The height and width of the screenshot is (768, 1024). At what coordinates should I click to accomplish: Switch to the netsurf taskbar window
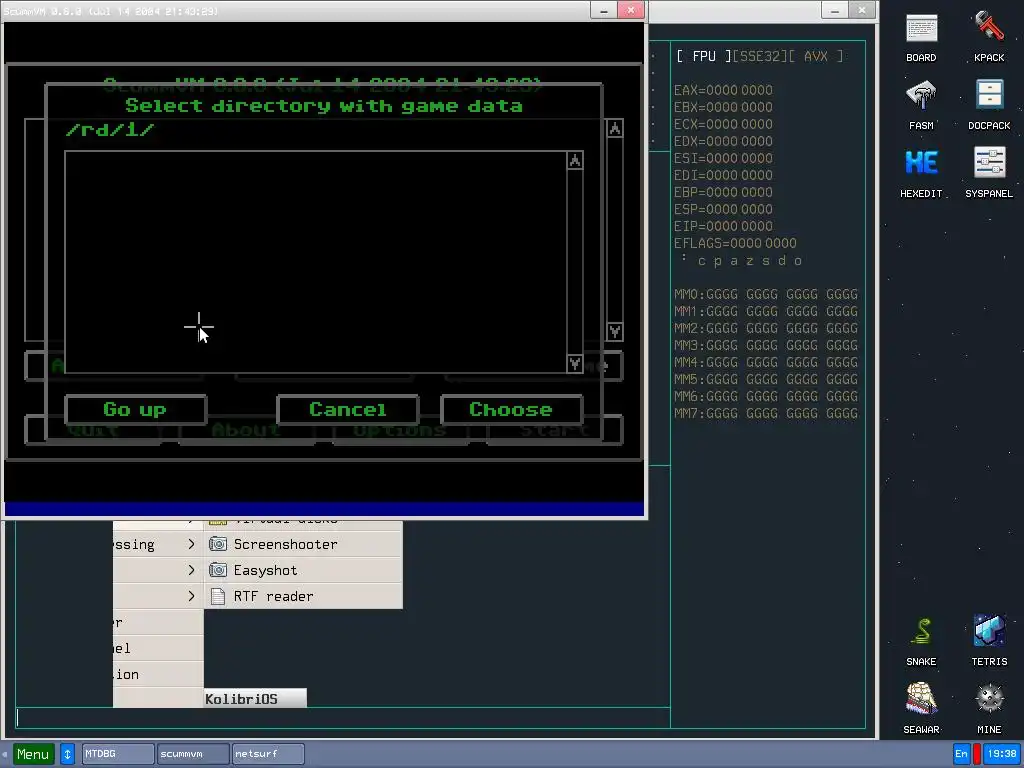pos(268,754)
